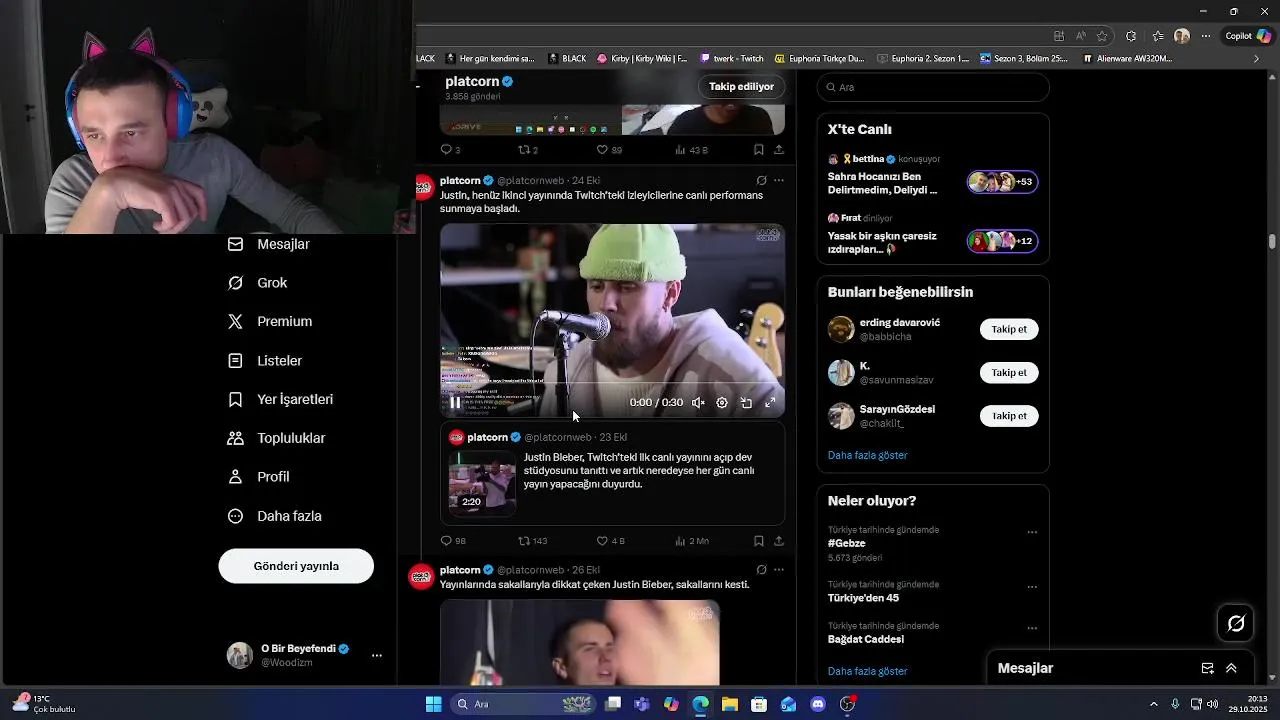Open Discord from the taskbar
The width and height of the screenshot is (1280, 720).
818,704
